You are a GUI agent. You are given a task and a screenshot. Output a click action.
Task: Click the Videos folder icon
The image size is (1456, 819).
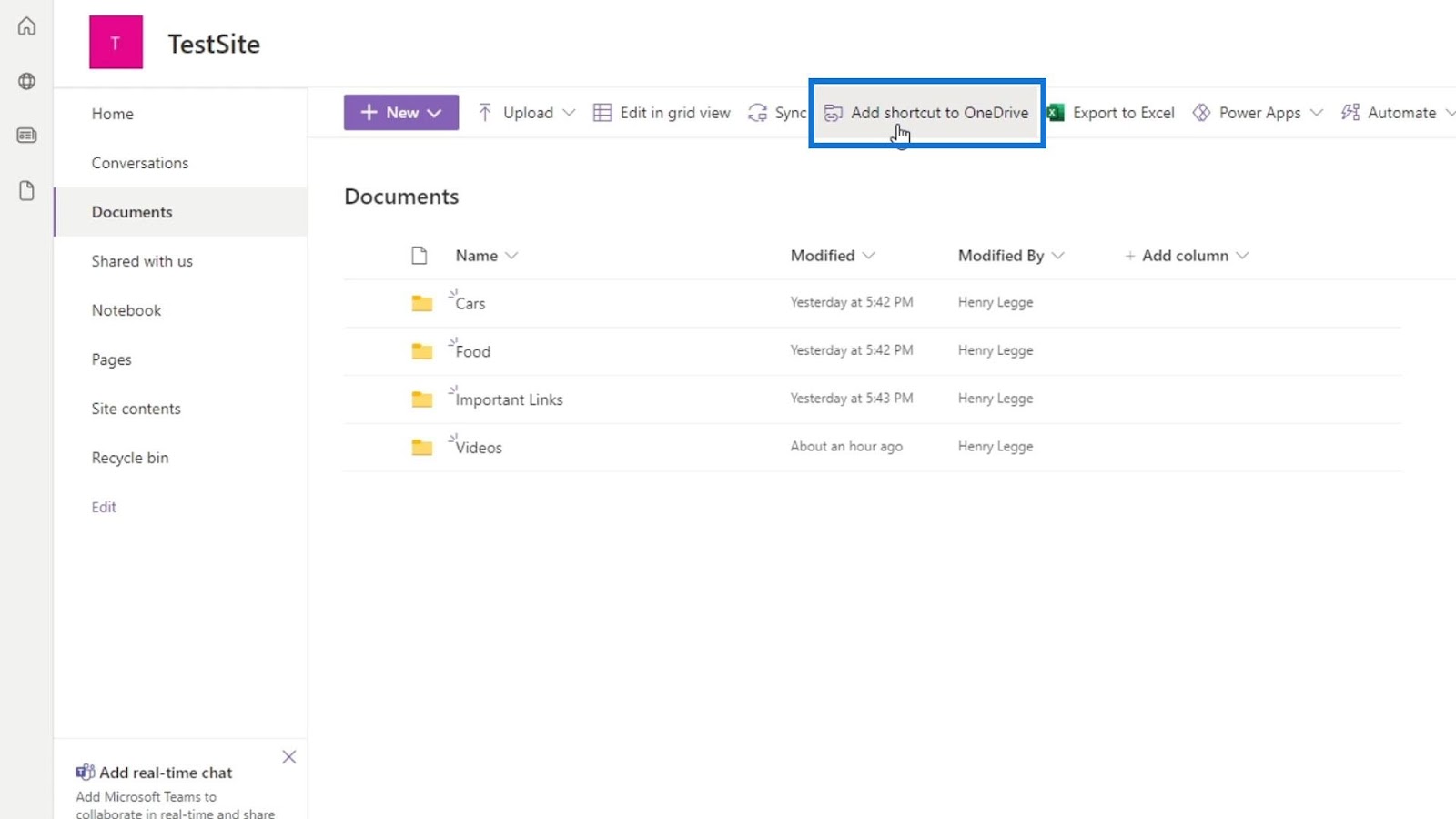coord(421,448)
